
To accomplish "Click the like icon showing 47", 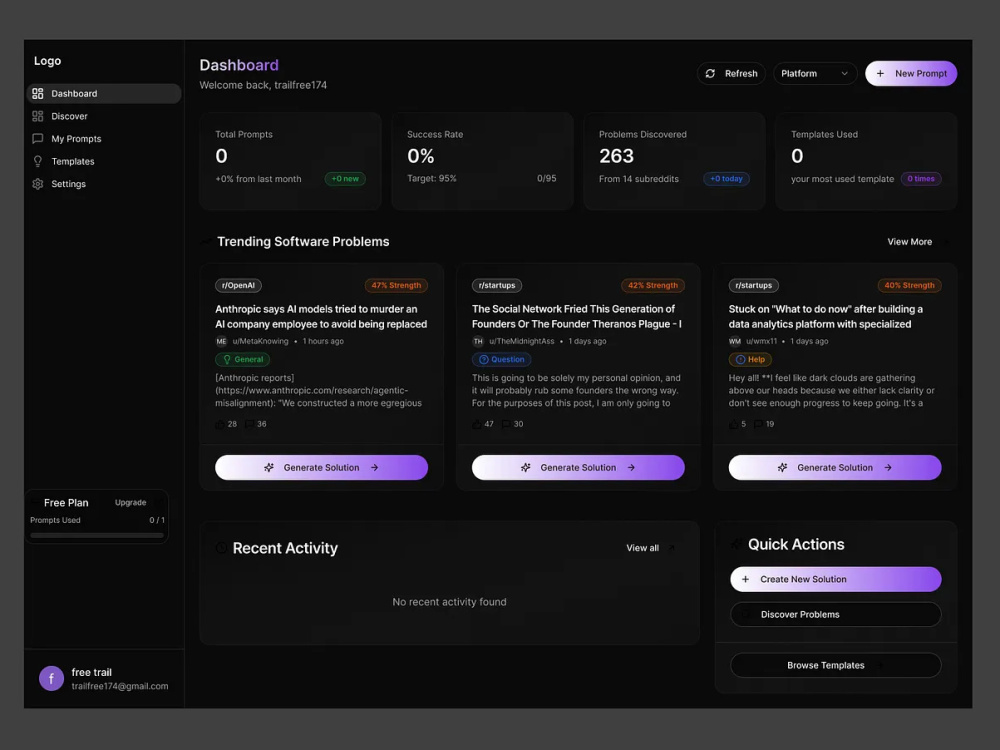I will 477,424.
